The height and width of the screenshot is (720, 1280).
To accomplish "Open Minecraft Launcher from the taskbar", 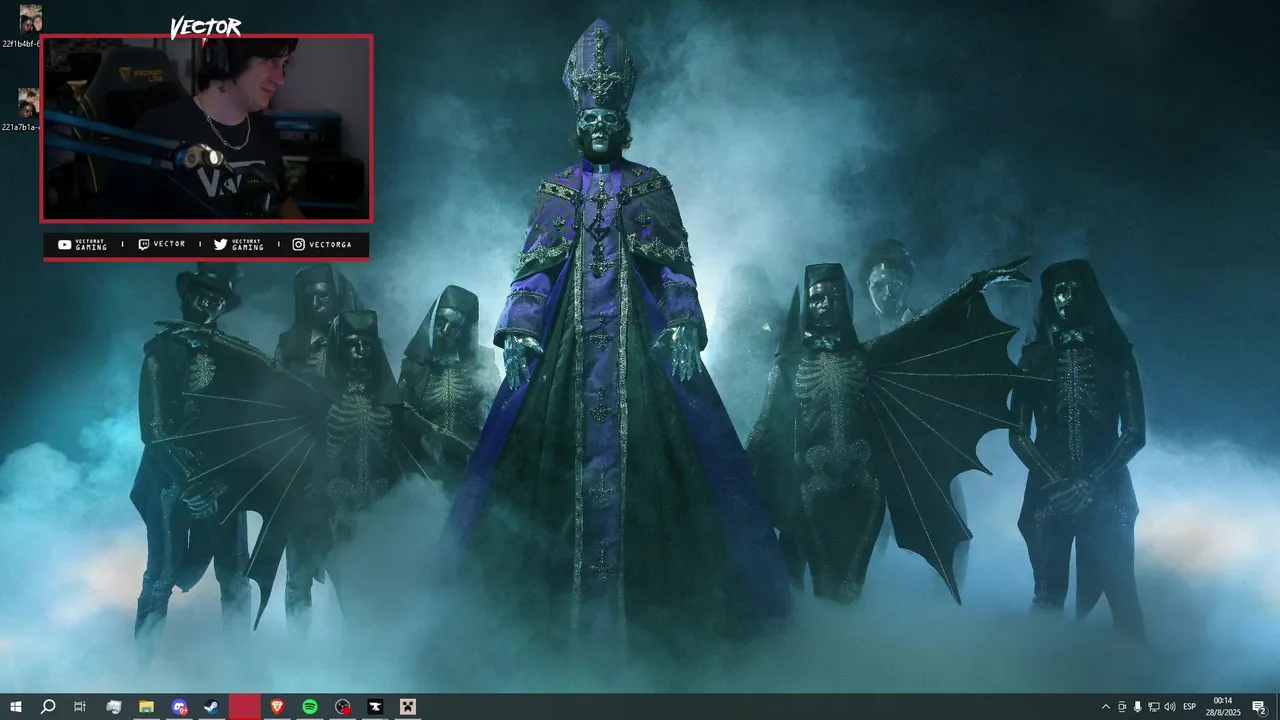I will pyautogui.click(x=407, y=707).
